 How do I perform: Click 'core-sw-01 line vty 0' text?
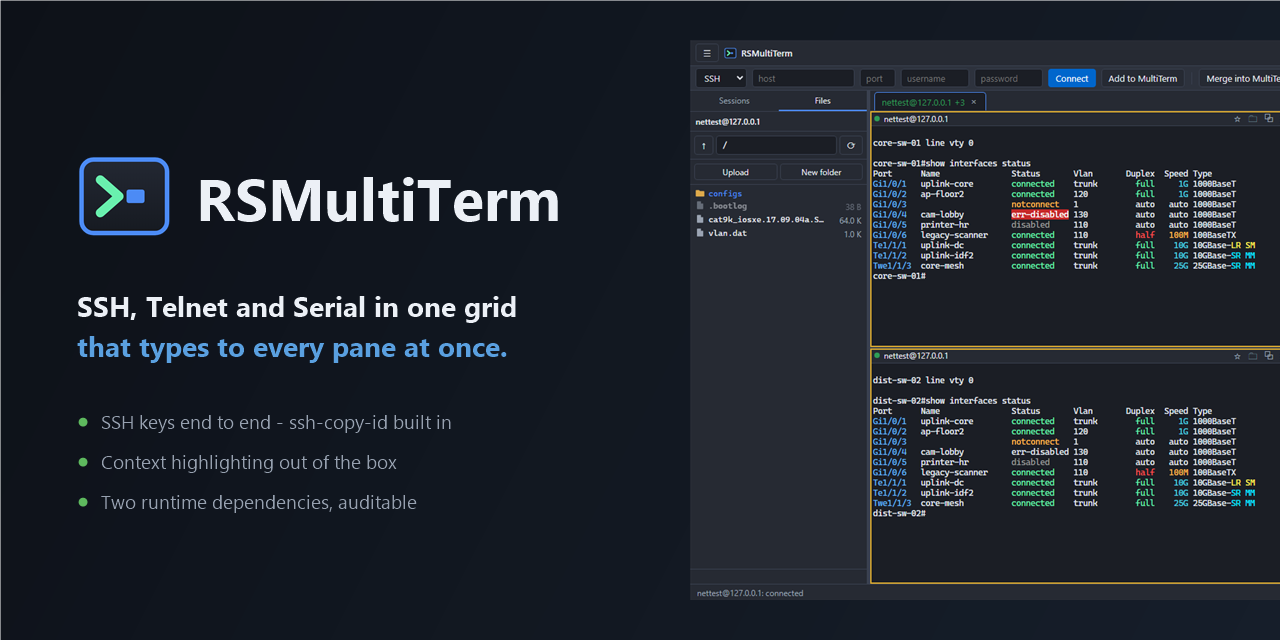coord(923,143)
